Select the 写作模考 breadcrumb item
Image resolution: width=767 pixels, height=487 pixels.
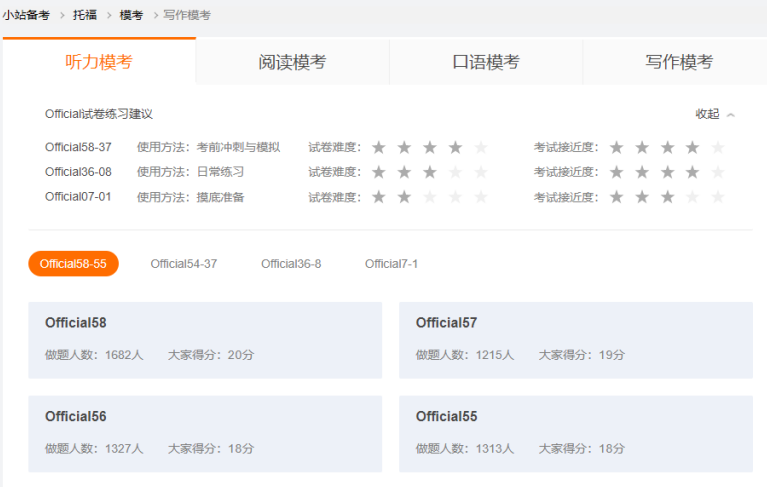pyautogui.click(x=187, y=15)
